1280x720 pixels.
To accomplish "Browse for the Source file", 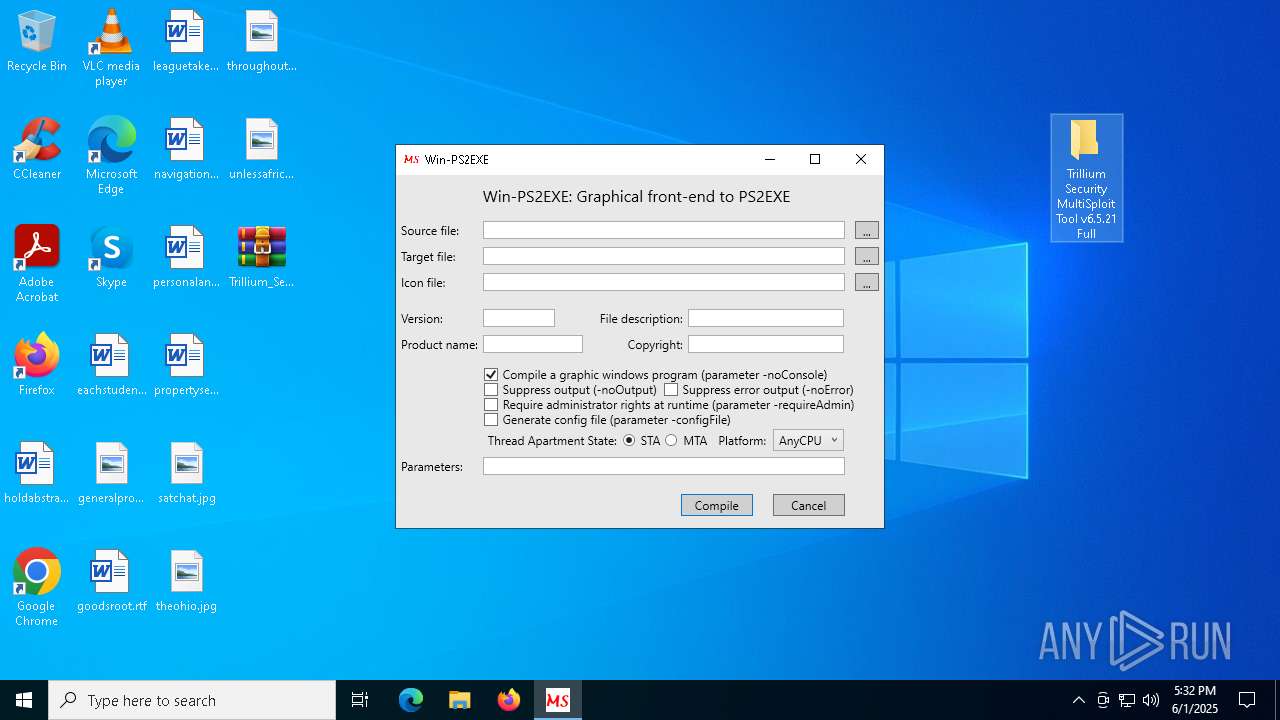I will [867, 230].
